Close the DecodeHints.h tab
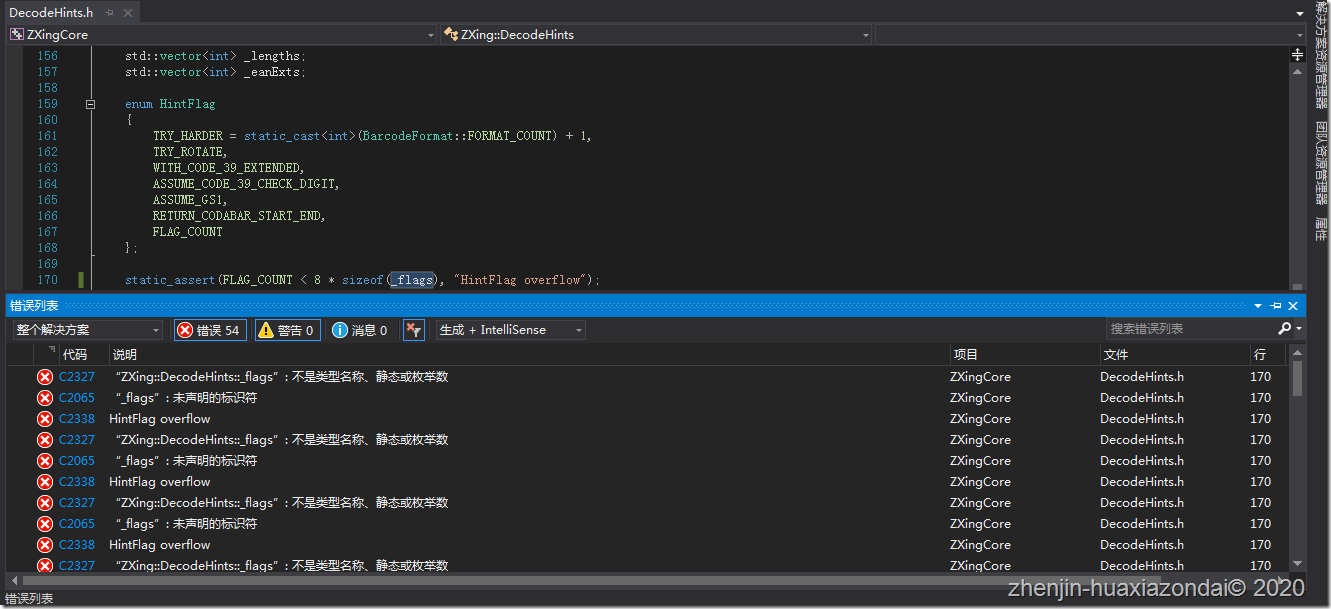The height and width of the screenshot is (609, 1331). click(x=127, y=13)
